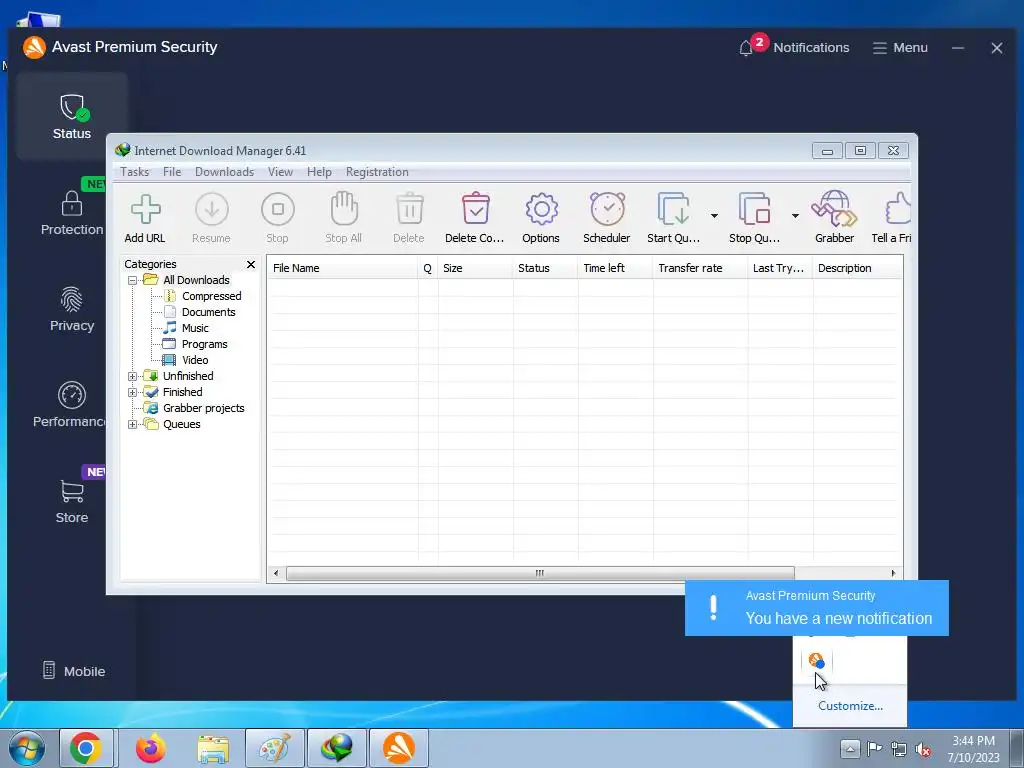The image size is (1024, 768).
Task: Open Firefox from the taskbar
Action: click(151, 748)
